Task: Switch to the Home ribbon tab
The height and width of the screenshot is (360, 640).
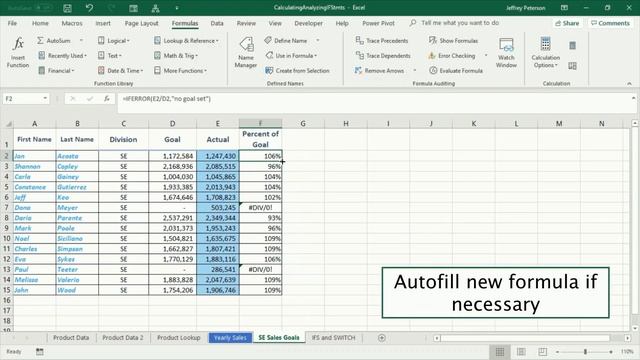Action: click(x=40, y=23)
